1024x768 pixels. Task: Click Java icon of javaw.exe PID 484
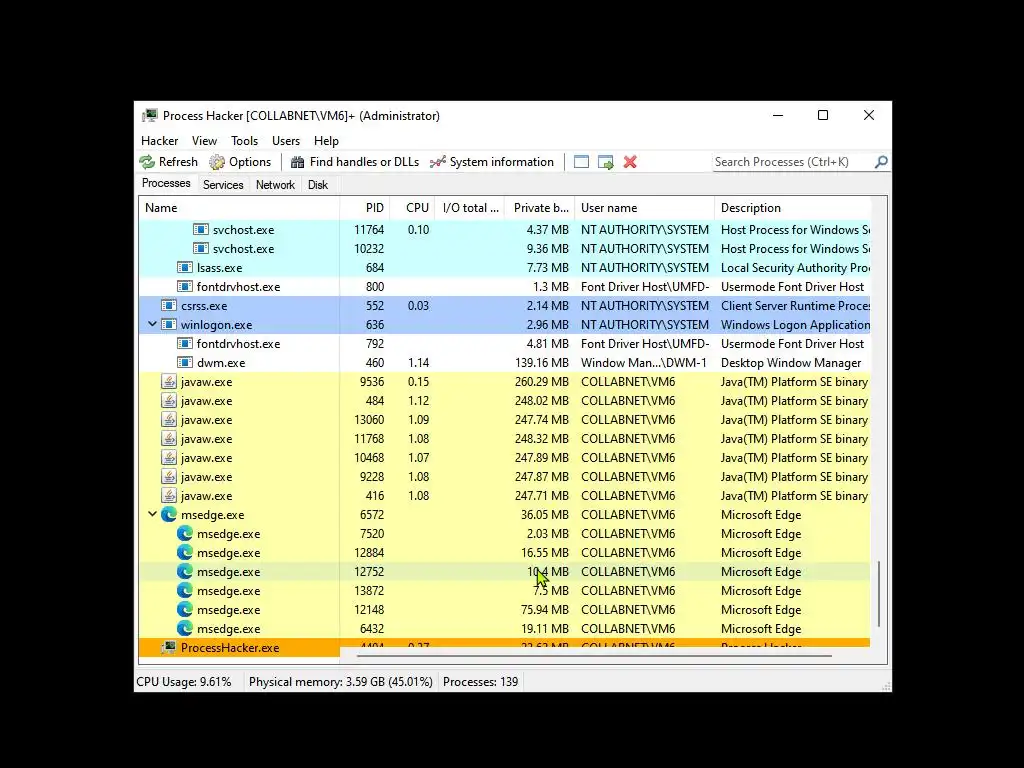168,400
